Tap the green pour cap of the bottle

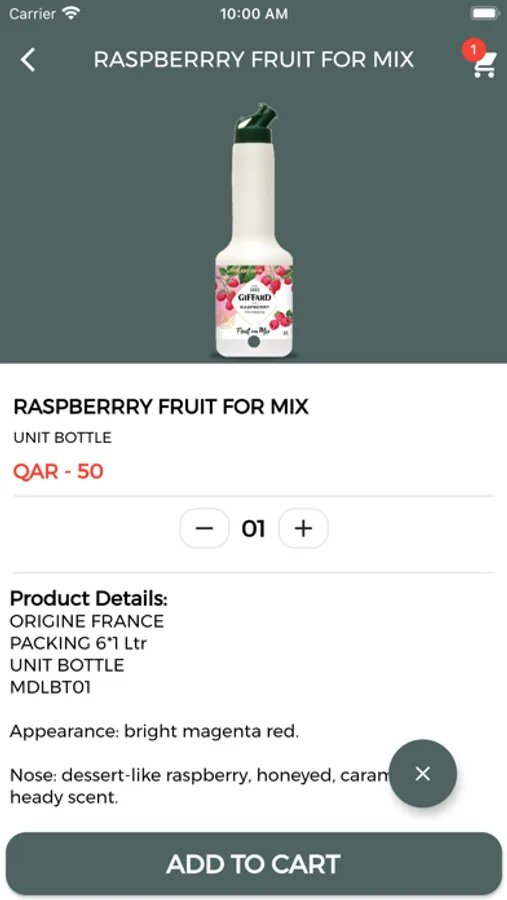256,123
